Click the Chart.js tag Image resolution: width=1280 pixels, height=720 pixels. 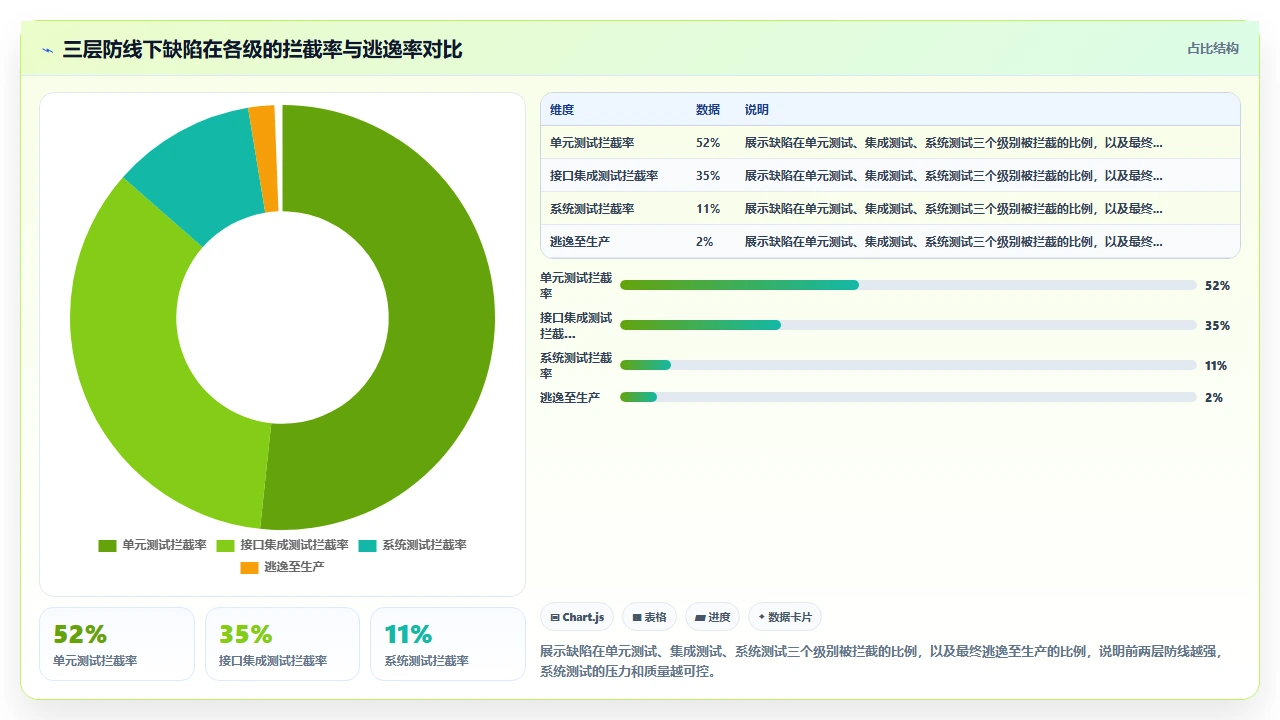[577, 617]
